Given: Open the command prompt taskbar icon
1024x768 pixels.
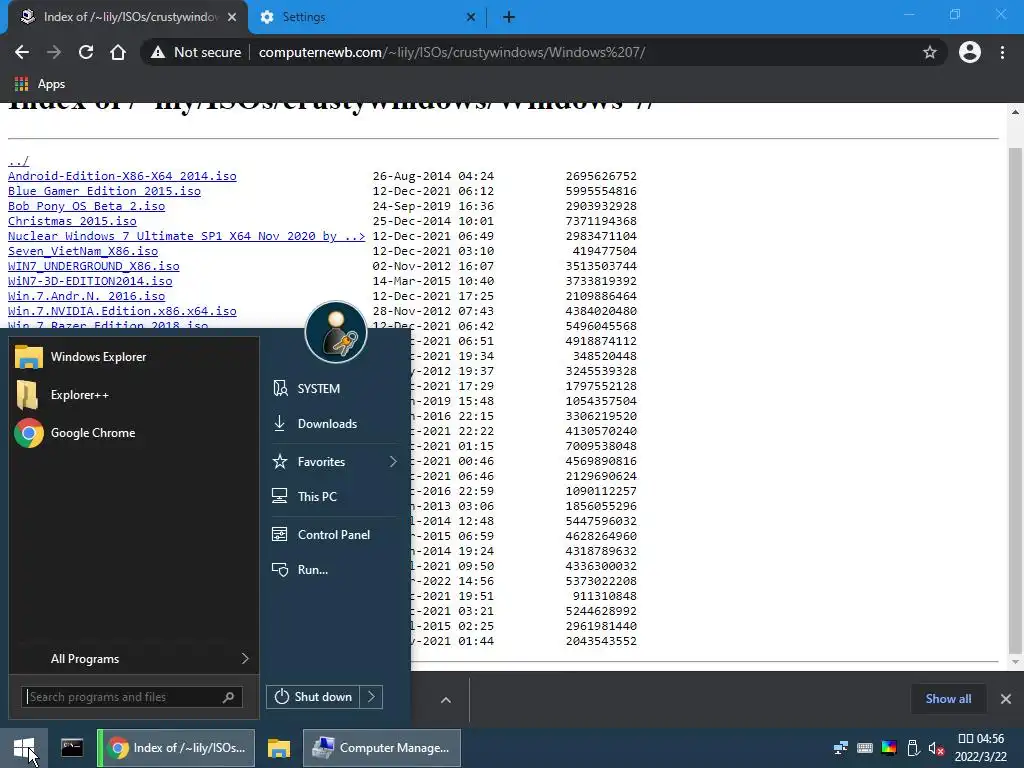Looking at the screenshot, I should 72,748.
